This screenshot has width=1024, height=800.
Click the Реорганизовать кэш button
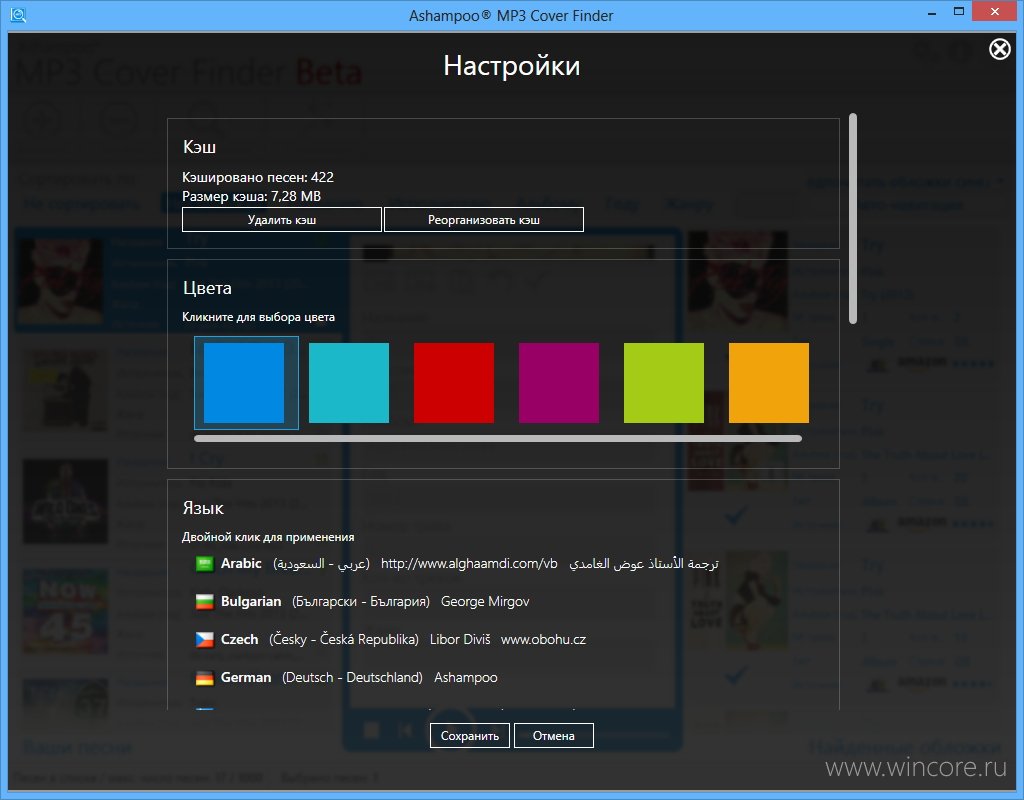click(x=483, y=219)
